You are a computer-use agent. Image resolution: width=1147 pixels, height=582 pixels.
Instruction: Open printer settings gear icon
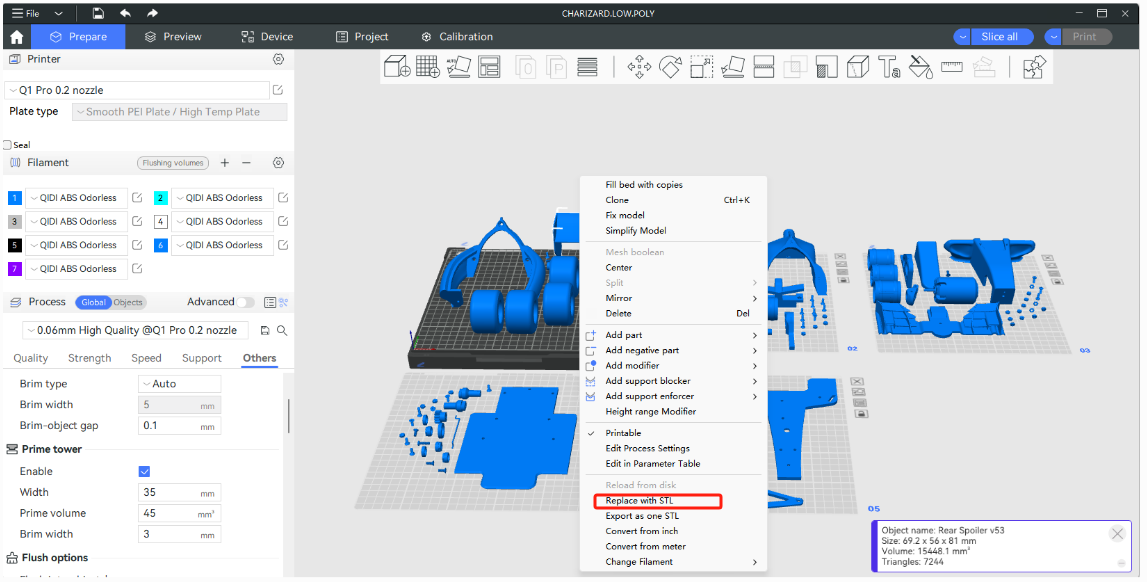point(279,60)
